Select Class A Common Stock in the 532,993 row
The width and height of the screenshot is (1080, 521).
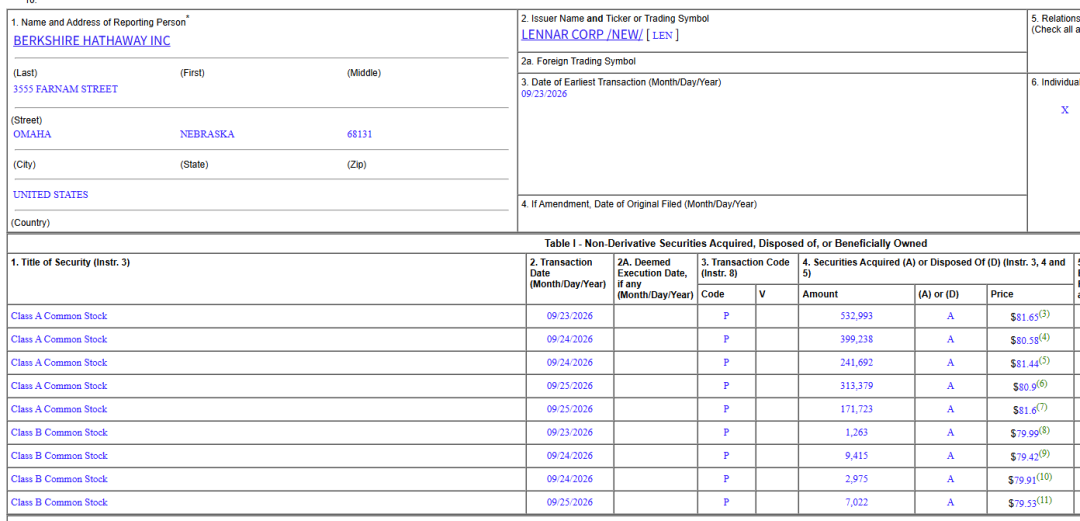[x=59, y=316]
